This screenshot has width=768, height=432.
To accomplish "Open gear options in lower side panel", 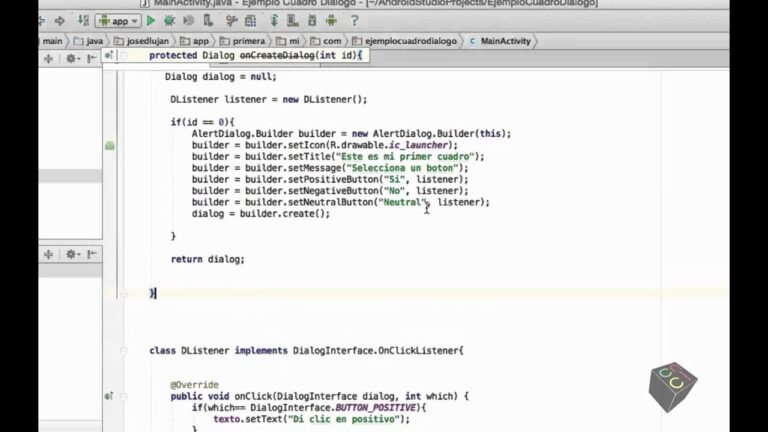I will point(72,254).
